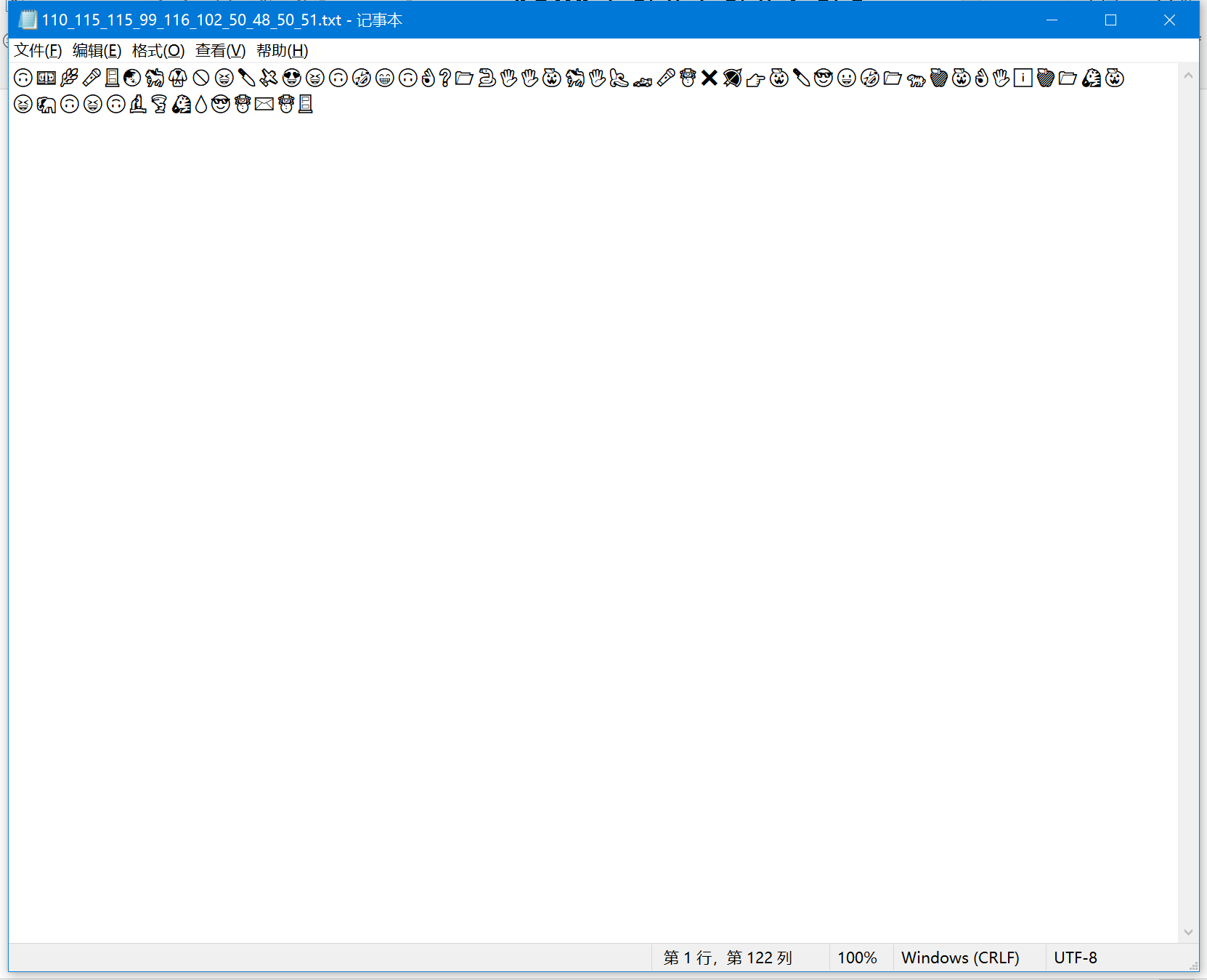Click the heart-eyes face emoji

291,78
